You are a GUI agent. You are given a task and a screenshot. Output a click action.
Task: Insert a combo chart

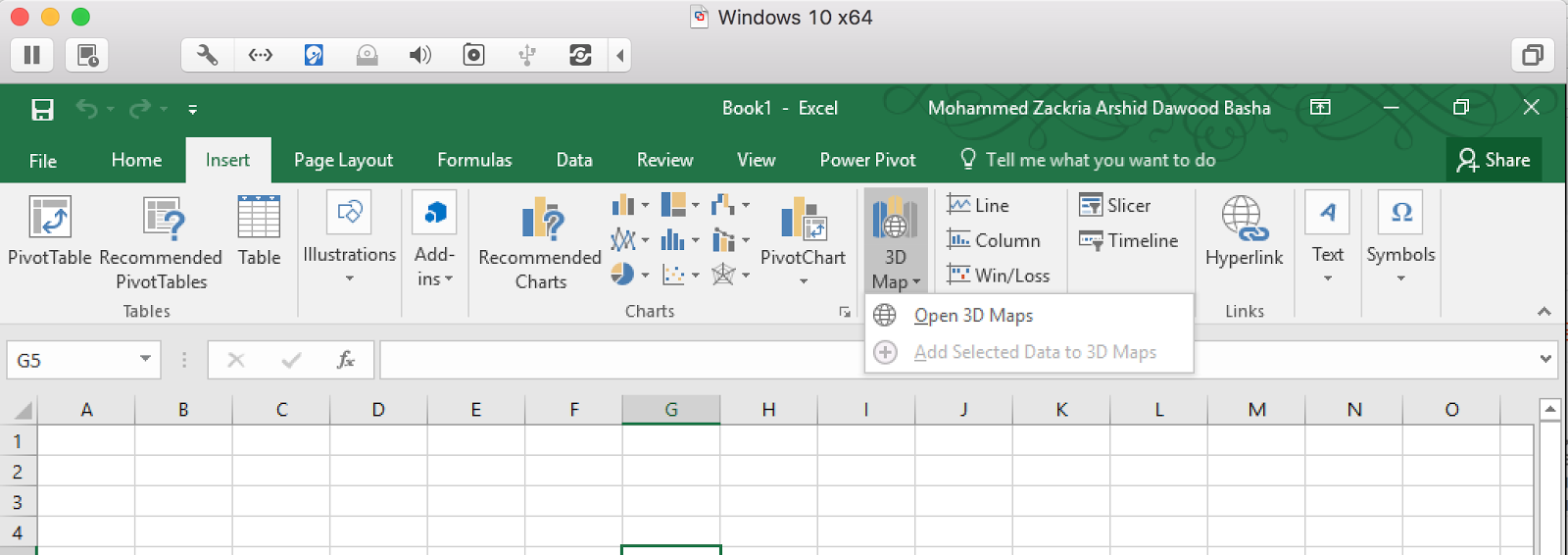730,239
